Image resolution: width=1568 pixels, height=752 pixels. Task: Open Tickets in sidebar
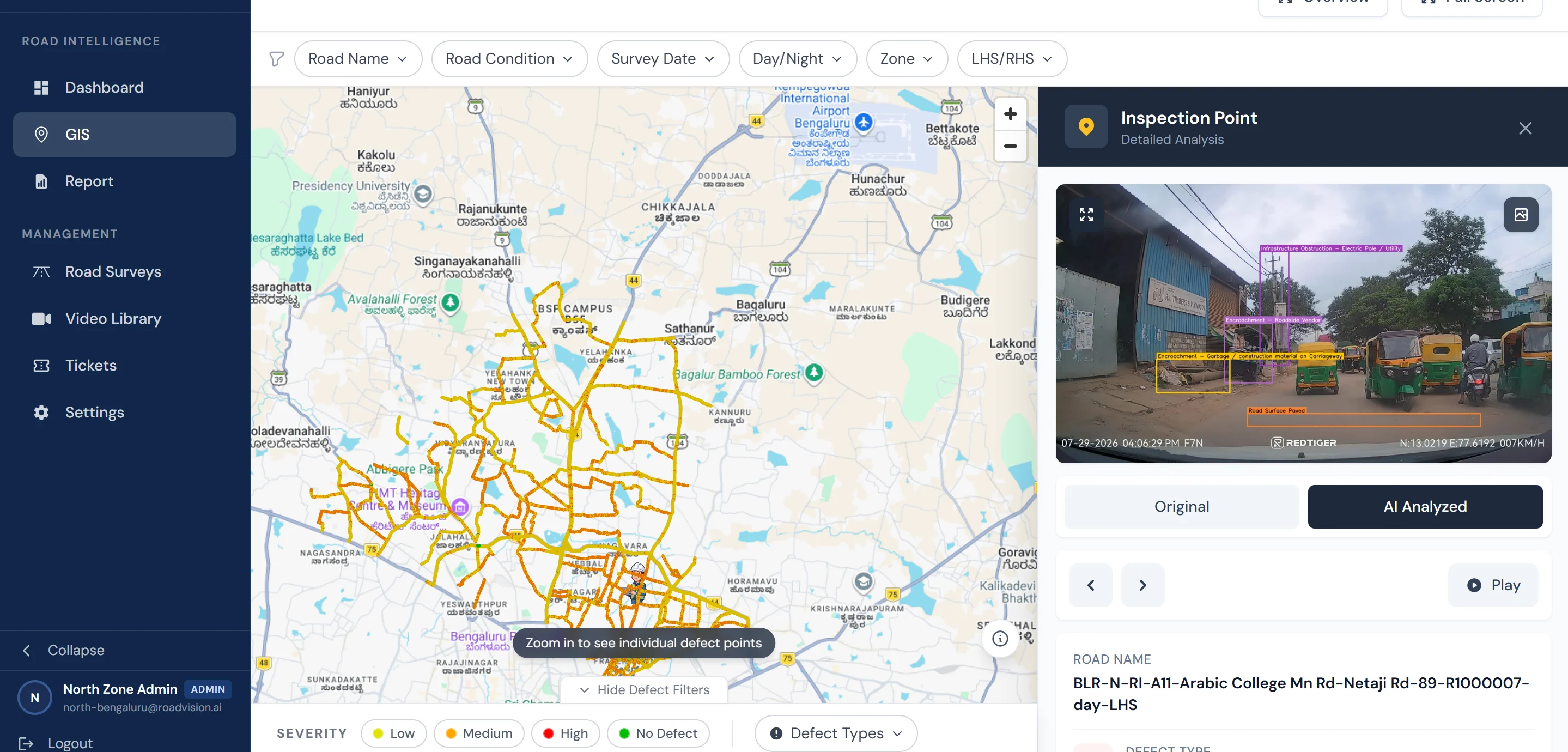coord(125,365)
